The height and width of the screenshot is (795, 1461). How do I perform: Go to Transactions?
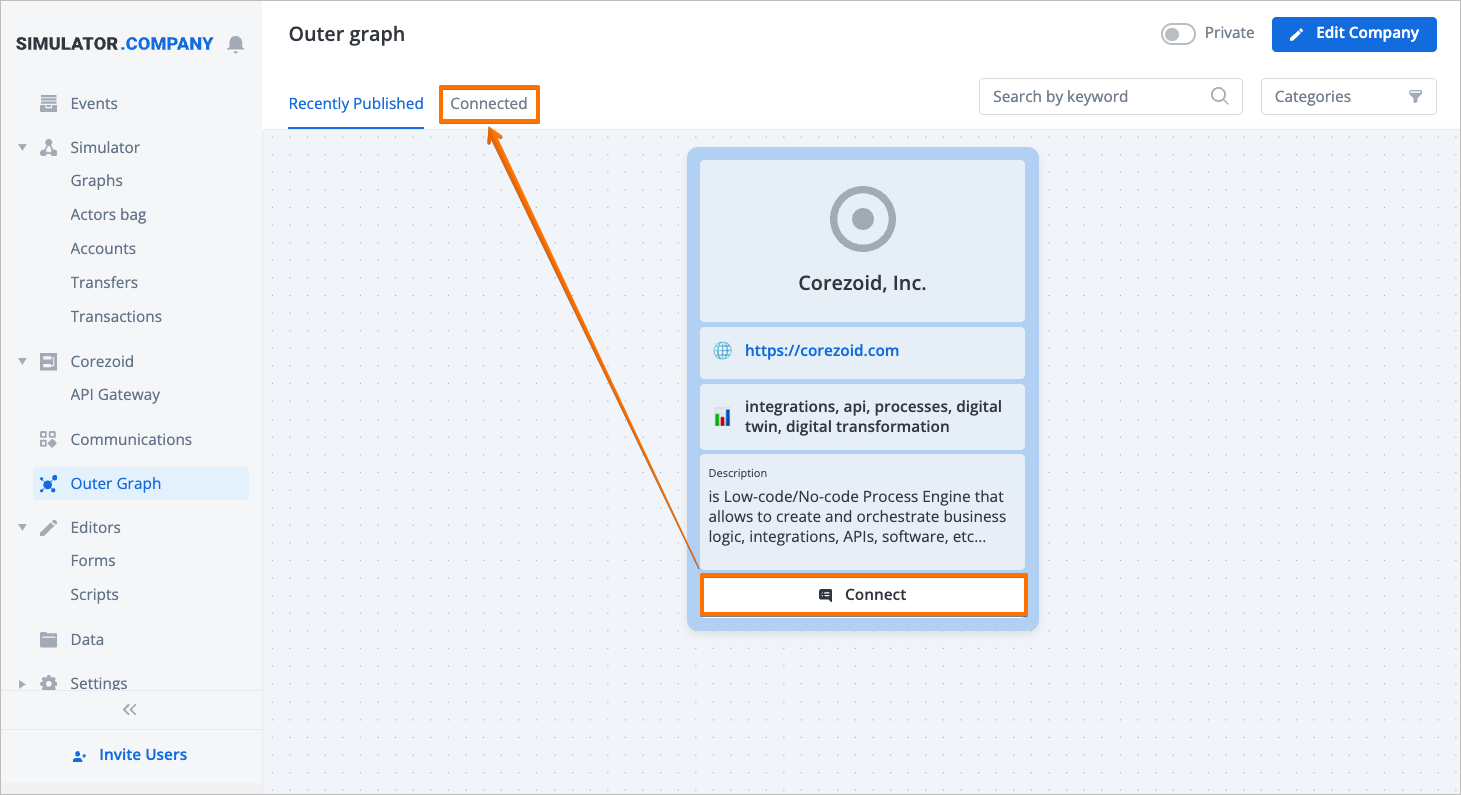(116, 316)
